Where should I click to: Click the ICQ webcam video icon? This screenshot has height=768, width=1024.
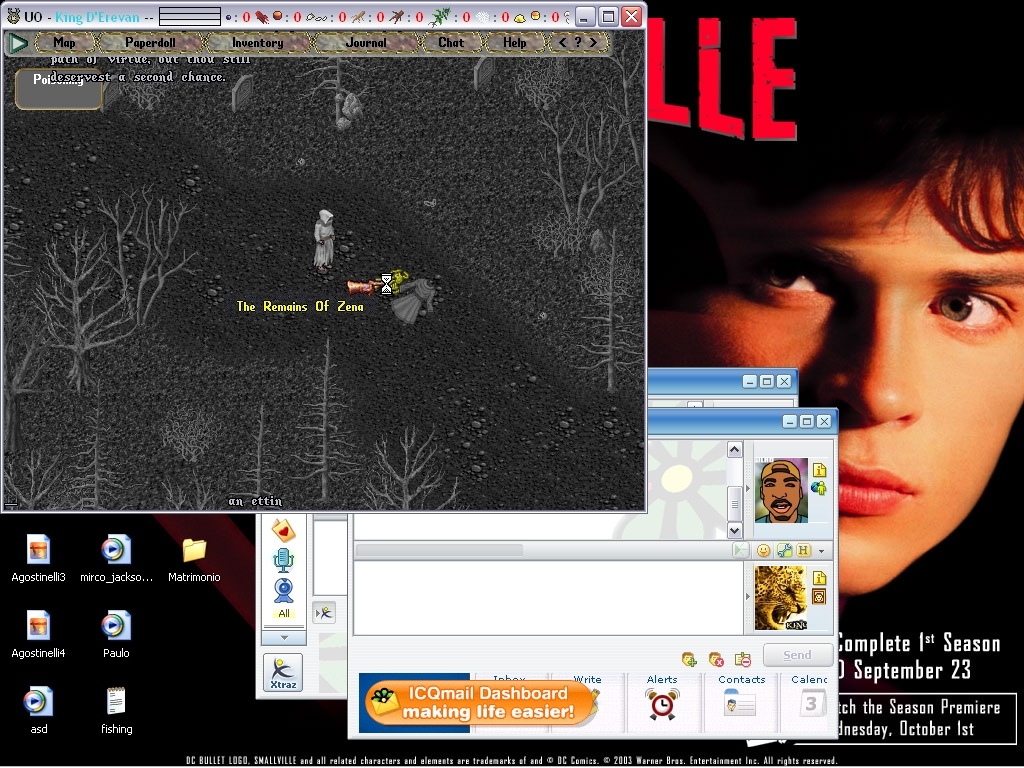283,591
